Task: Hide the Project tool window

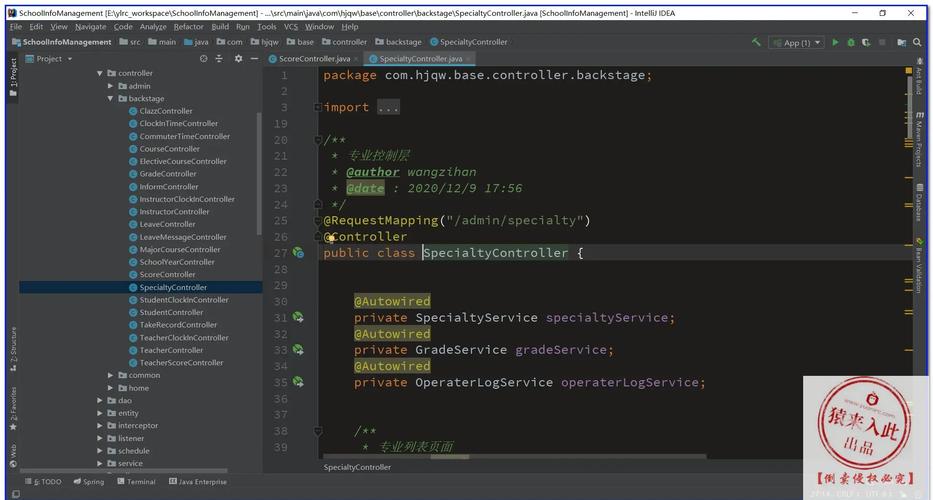Action: click(x=254, y=59)
